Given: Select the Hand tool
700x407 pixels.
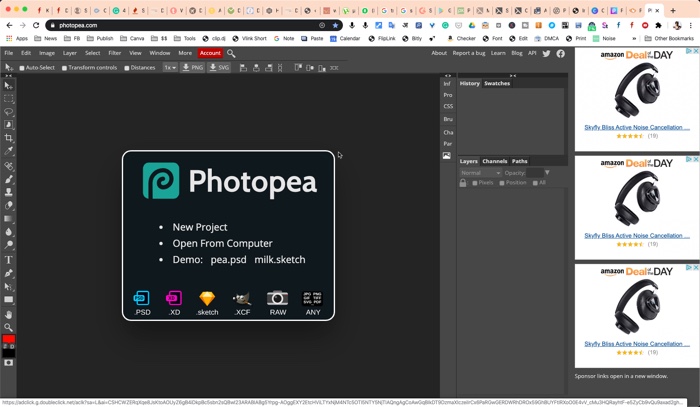Looking at the screenshot, I should 8,315.
